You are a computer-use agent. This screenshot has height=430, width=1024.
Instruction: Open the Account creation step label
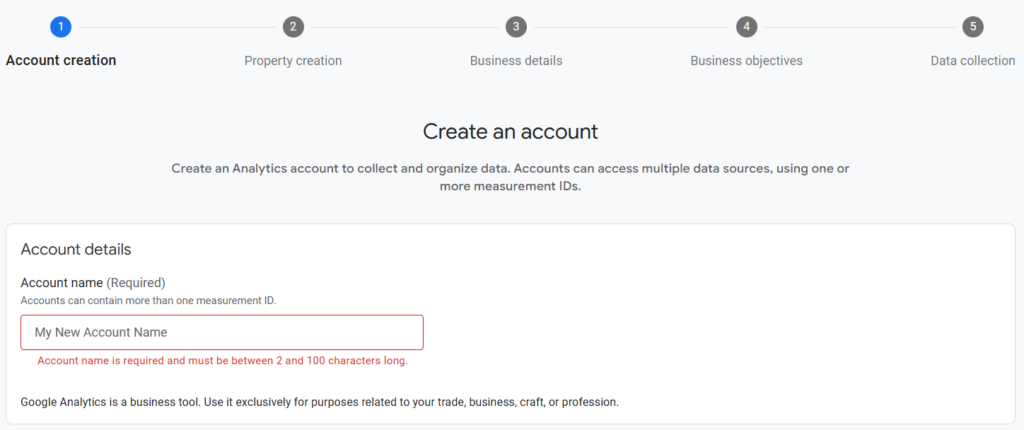click(61, 61)
